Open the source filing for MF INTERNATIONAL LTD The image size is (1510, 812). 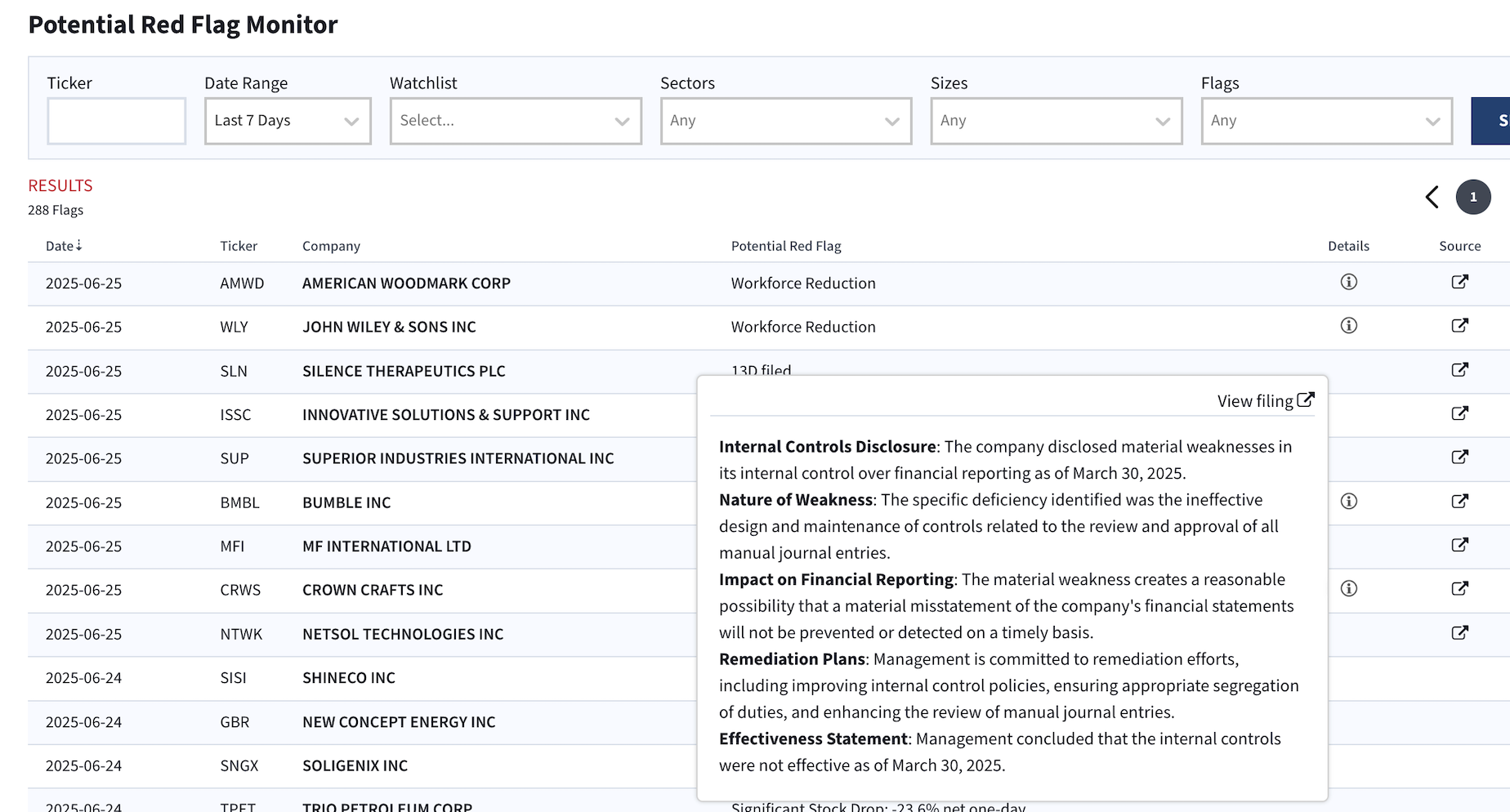click(x=1459, y=545)
